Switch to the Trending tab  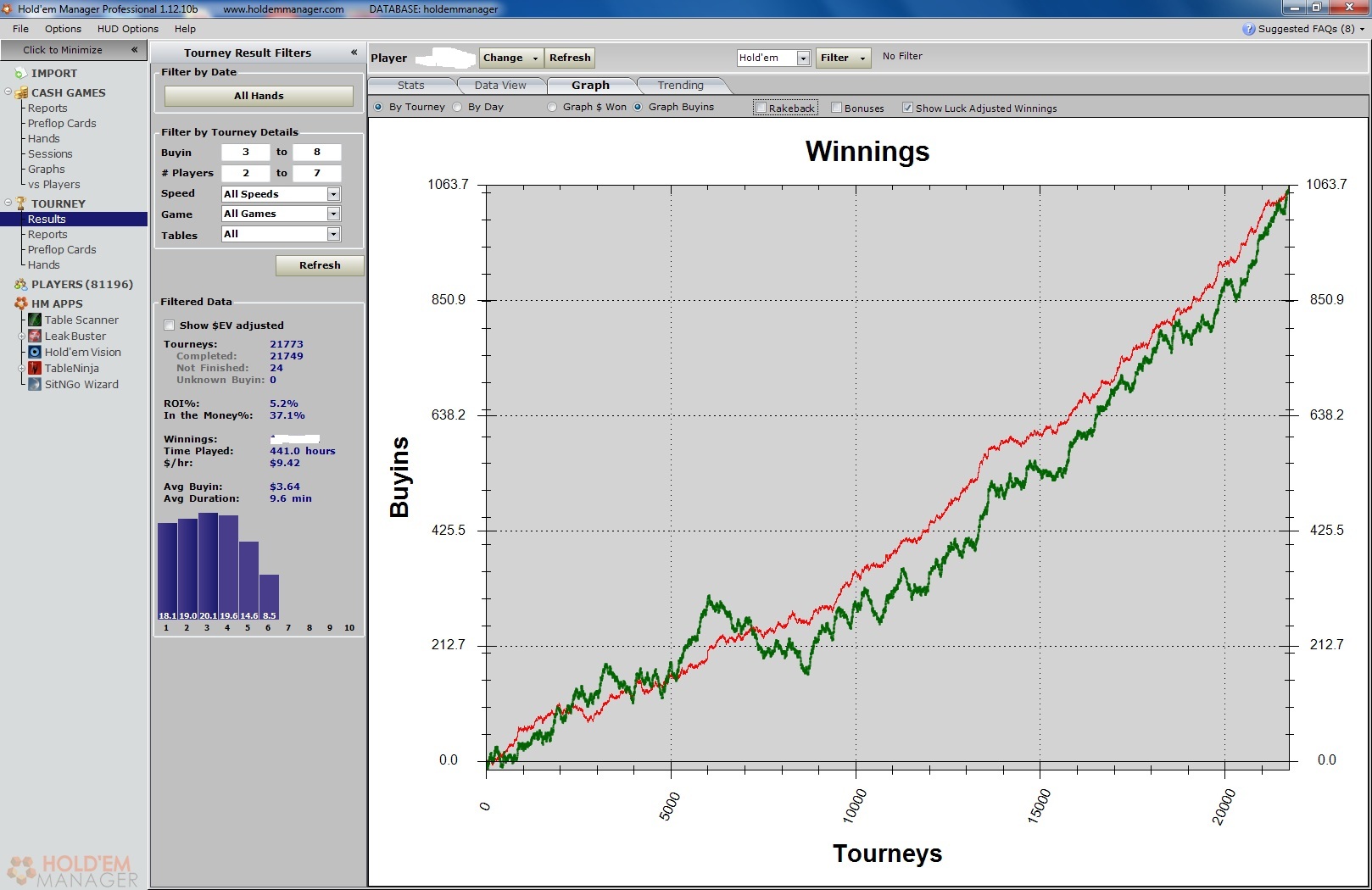click(x=680, y=86)
